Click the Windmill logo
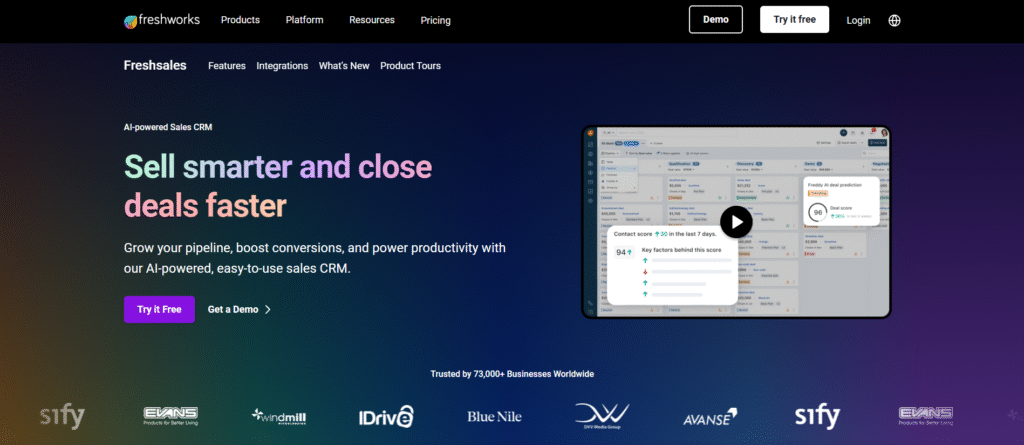This screenshot has width=1024, height=445. (x=279, y=416)
